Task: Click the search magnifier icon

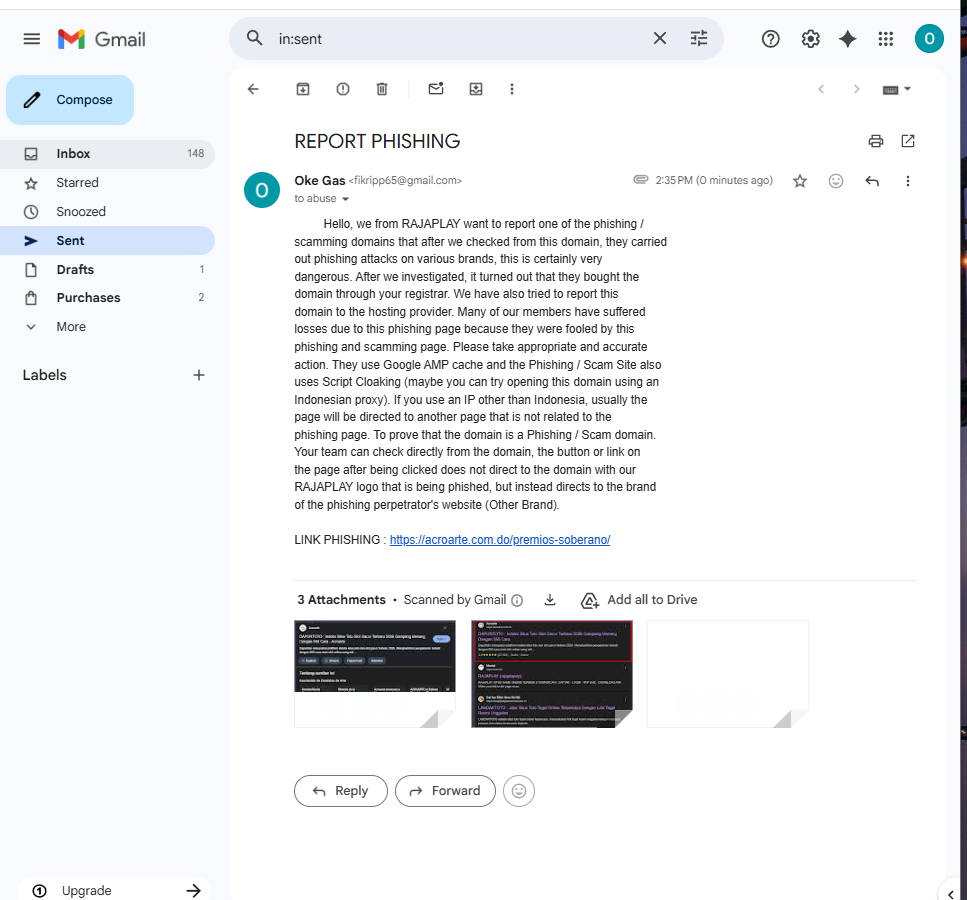Action: [254, 38]
